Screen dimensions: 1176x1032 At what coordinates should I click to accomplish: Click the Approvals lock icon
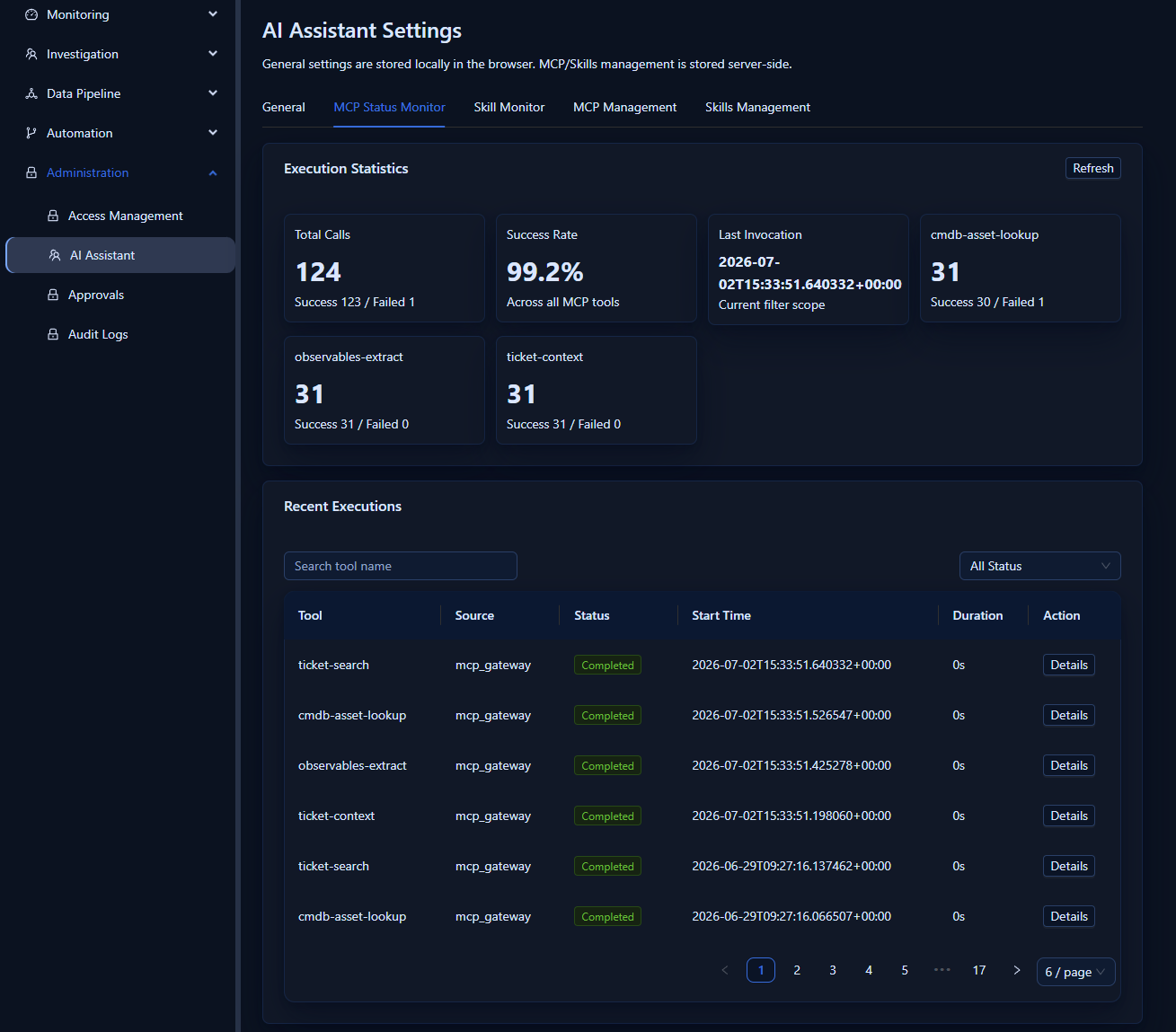pyautogui.click(x=53, y=295)
